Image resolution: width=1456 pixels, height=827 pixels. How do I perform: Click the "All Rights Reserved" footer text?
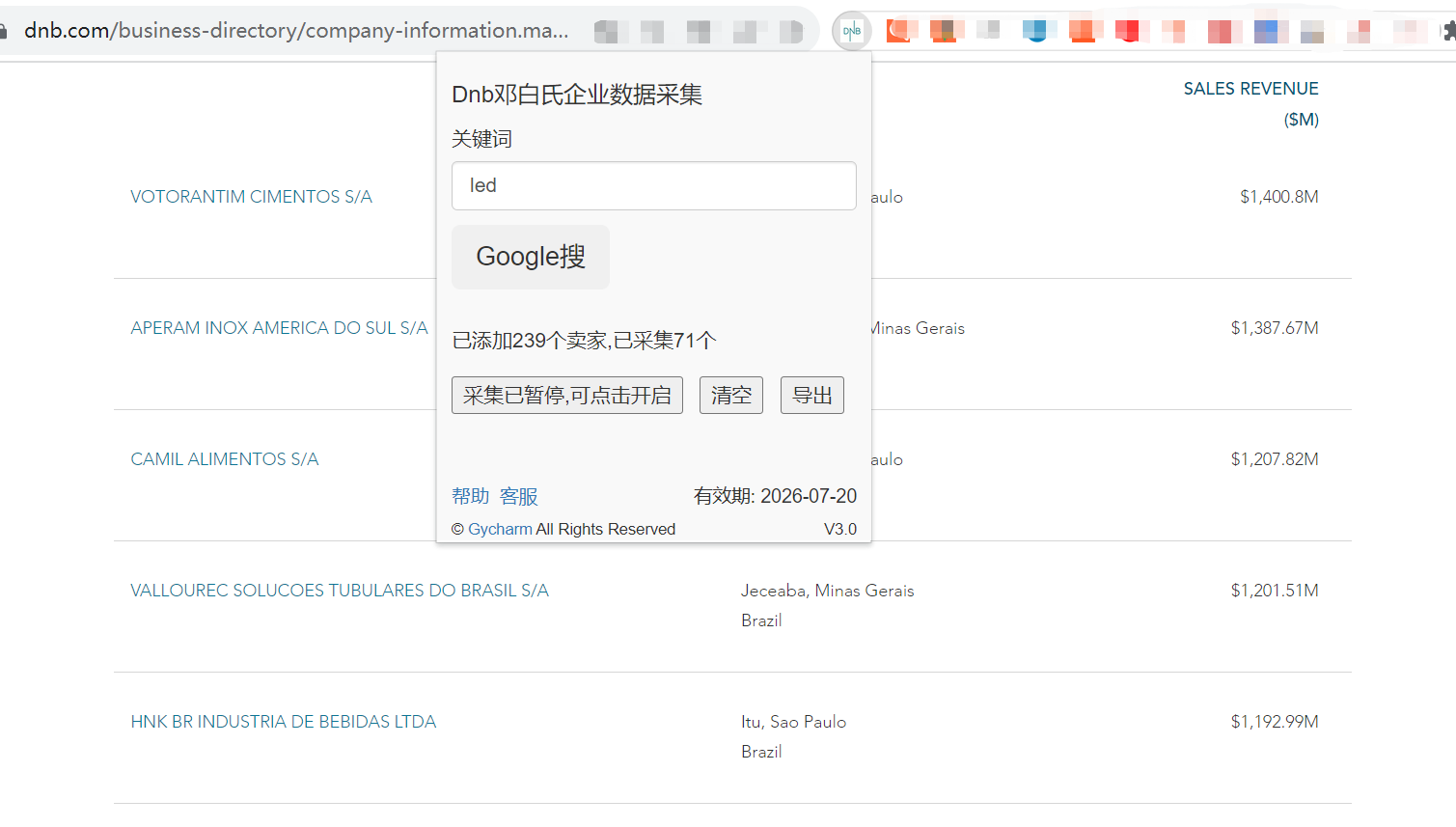pyautogui.click(x=606, y=529)
